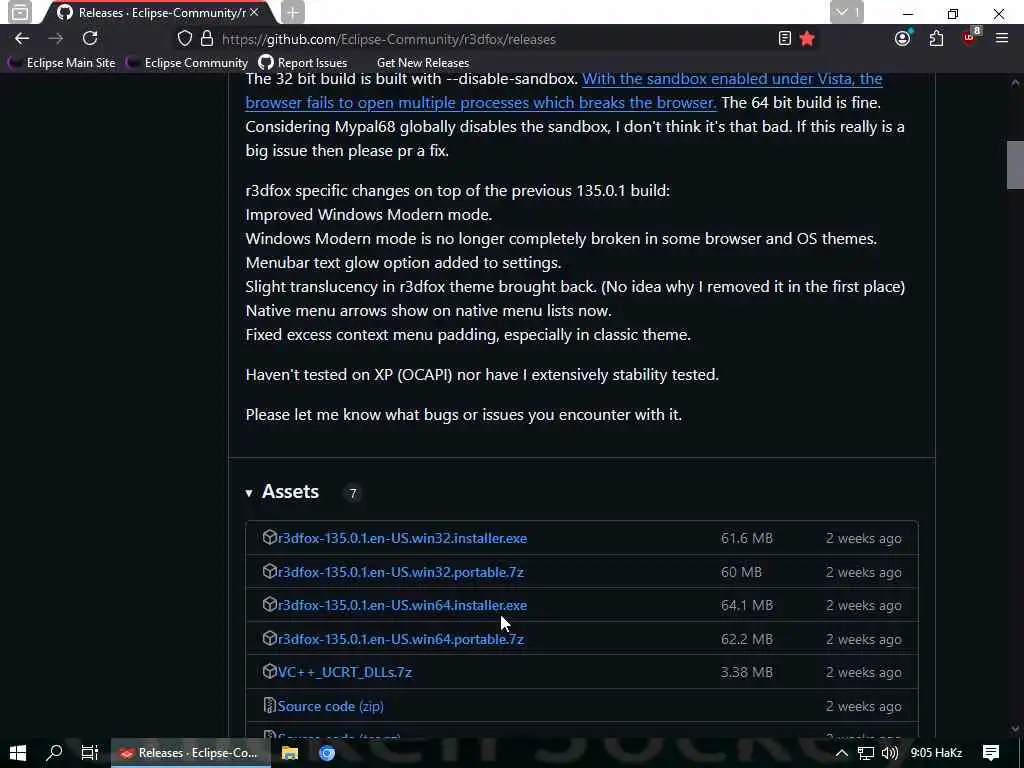Close the Releases tab

(x=254, y=12)
